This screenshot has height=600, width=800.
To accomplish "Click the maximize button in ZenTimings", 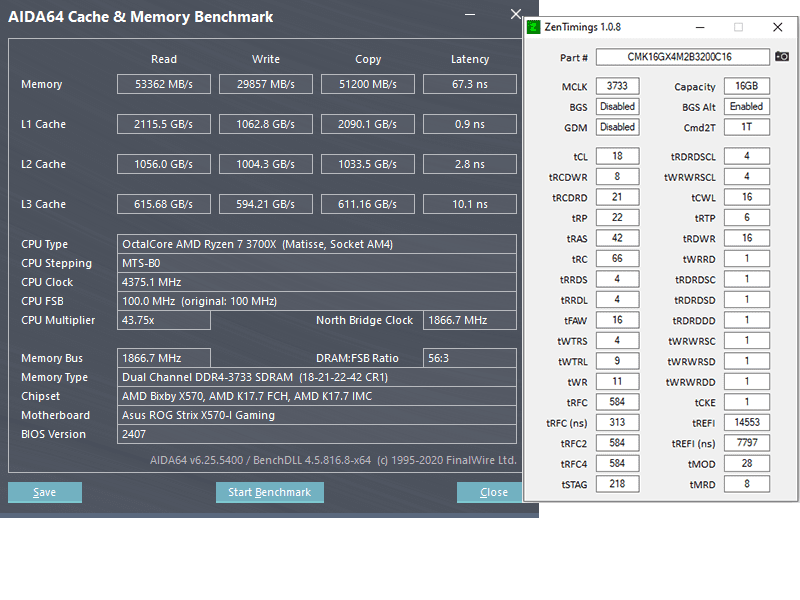I will coord(738,27).
